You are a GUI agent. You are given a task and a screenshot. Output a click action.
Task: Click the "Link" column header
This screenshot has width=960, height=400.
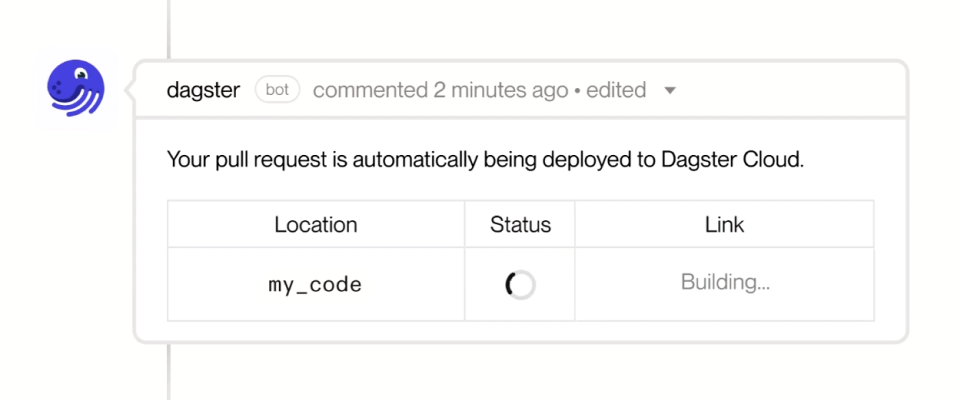tap(725, 225)
